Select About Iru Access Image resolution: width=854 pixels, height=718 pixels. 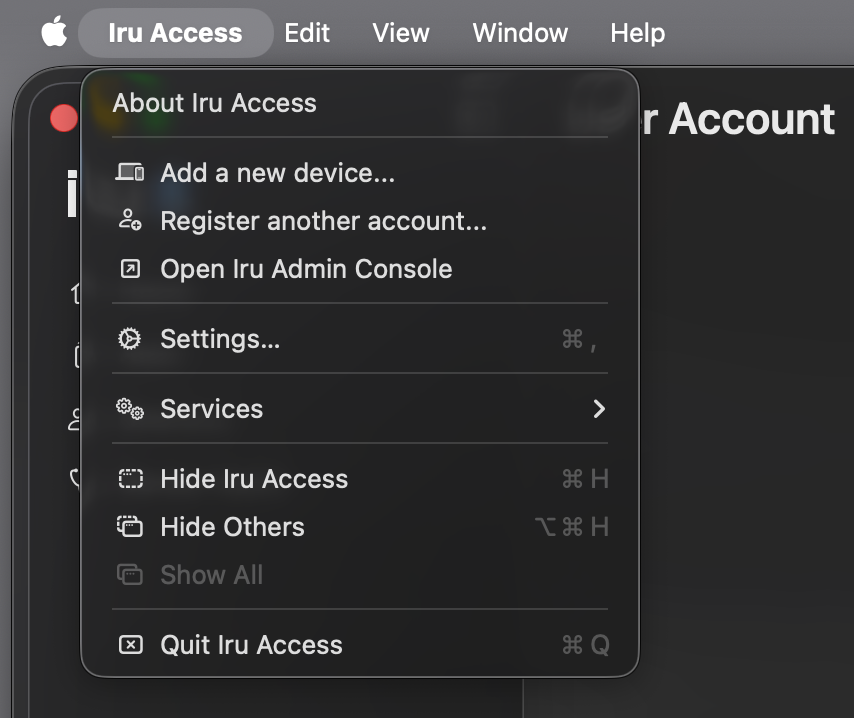click(214, 103)
